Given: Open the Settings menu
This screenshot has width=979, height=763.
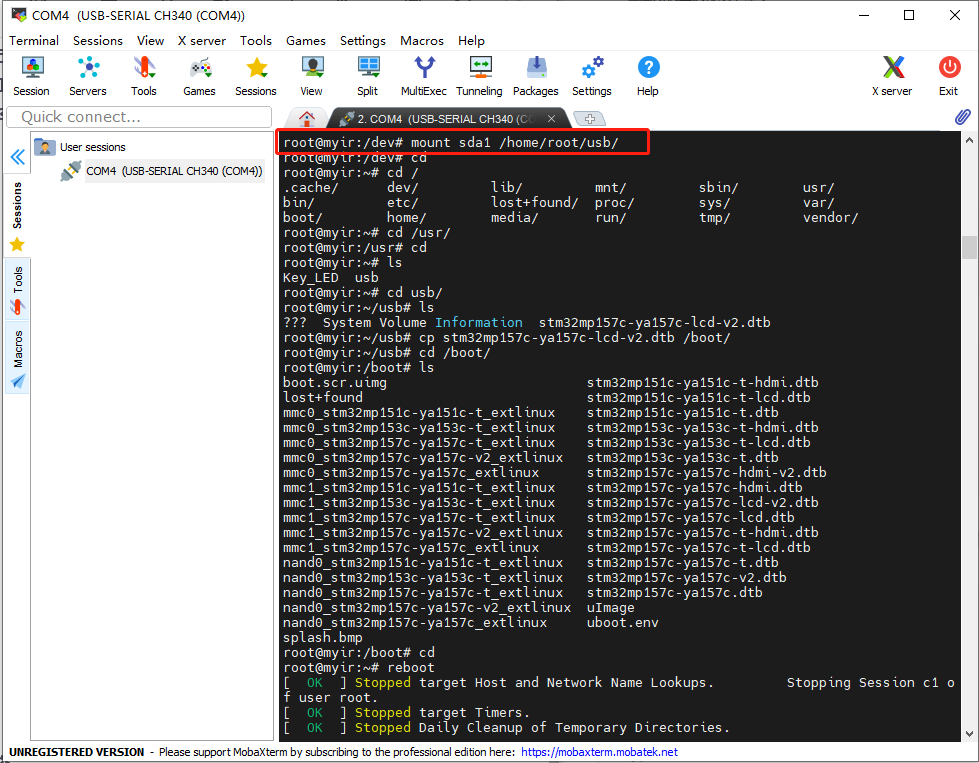Looking at the screenshot, I should pos(363,41).
